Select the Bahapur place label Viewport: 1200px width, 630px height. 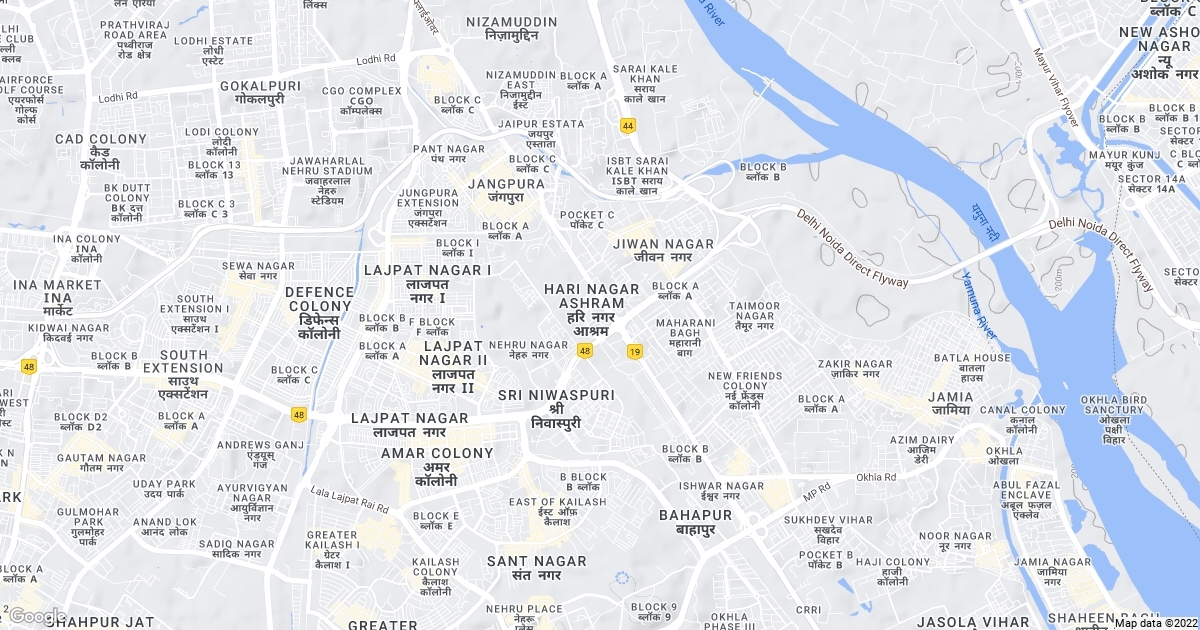(x=696, y=522)
